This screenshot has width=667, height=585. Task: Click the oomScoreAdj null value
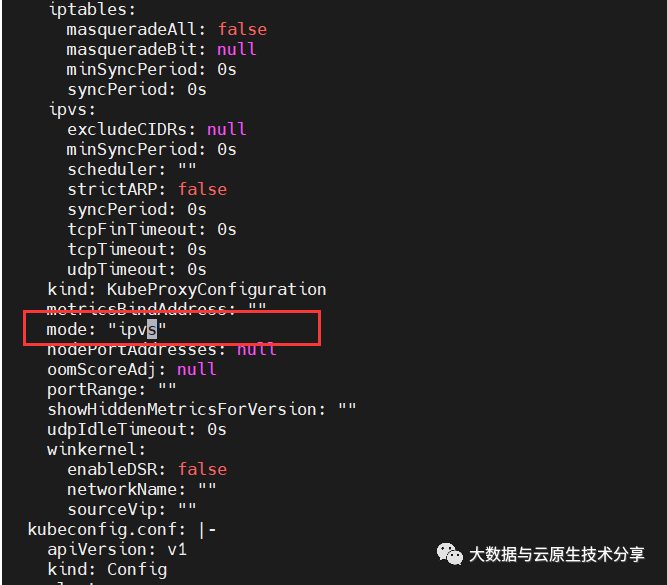tap(197, 369)
